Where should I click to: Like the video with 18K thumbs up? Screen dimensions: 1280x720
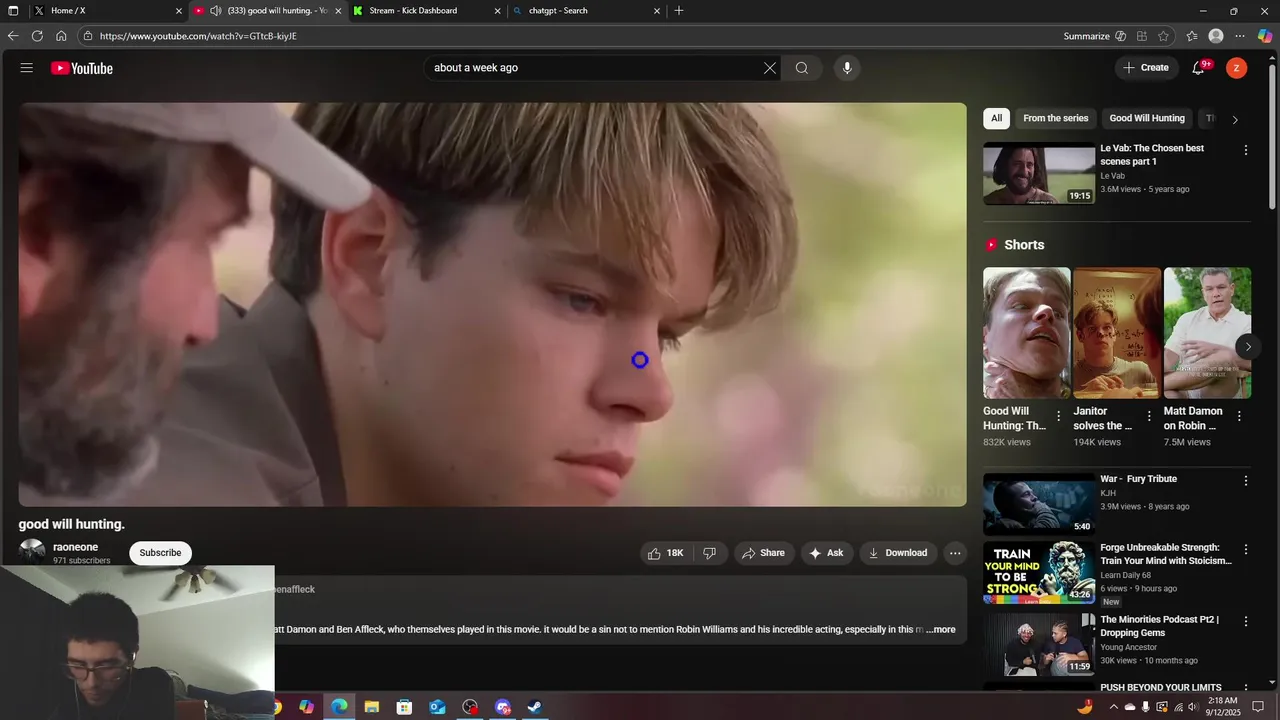pos(666,553)
